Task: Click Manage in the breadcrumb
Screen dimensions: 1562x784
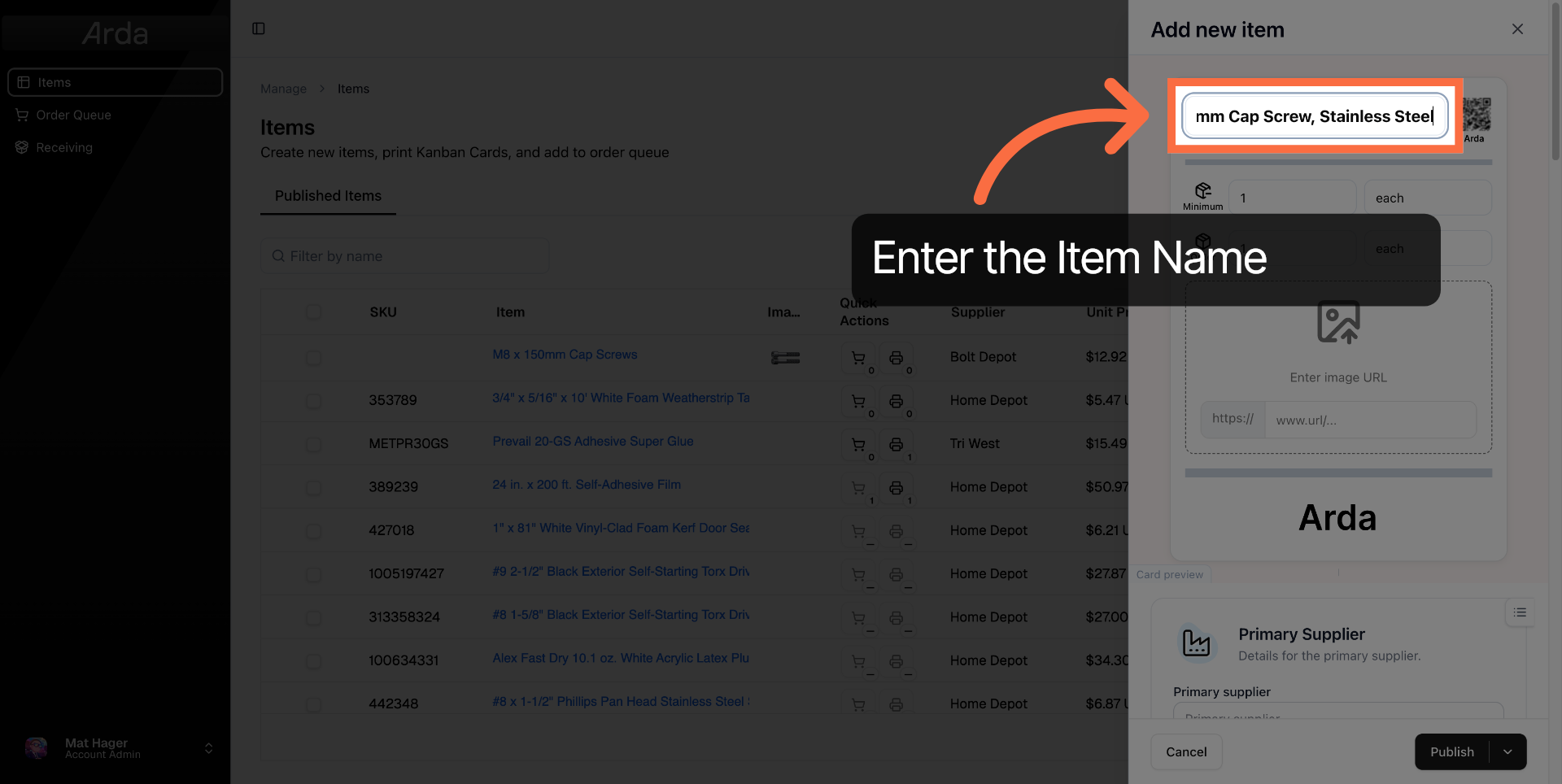Action: [x=283, y=89]
